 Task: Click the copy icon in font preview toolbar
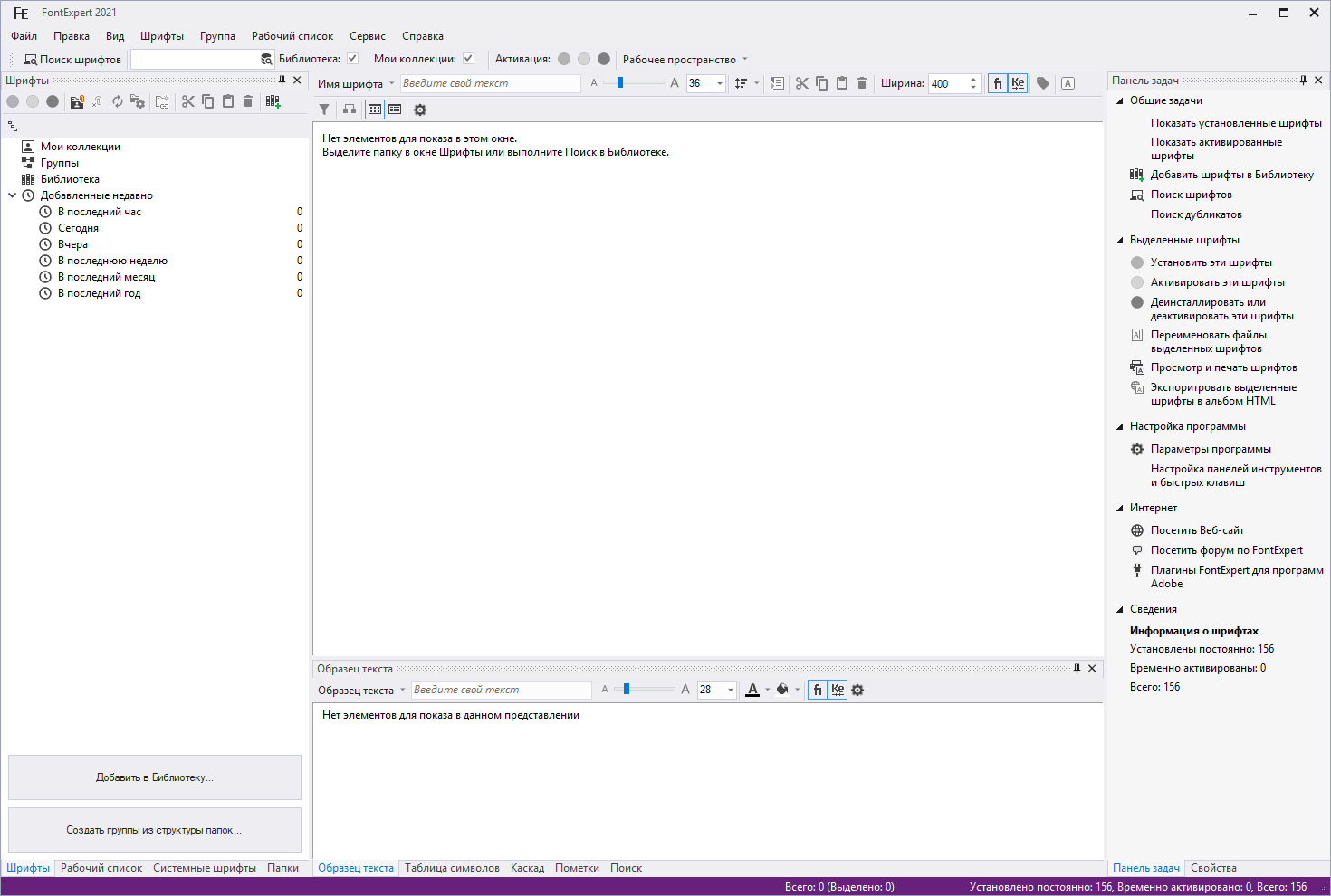point(822,83)
